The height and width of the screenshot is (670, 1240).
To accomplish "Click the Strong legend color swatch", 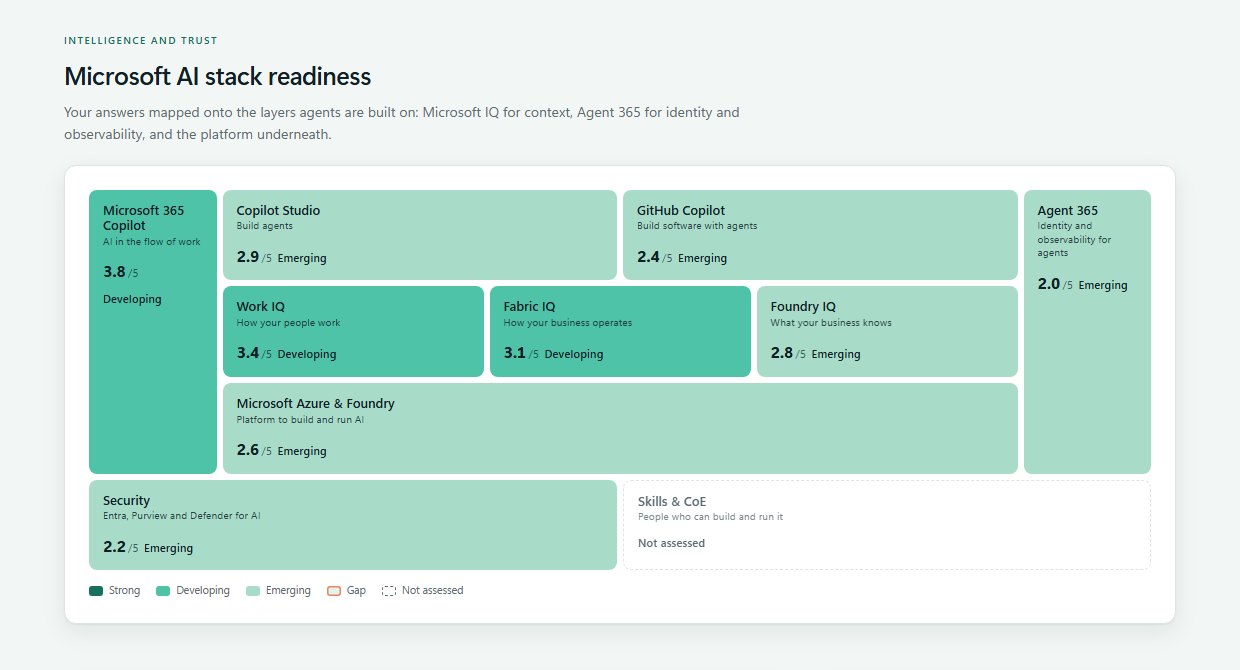I will click(96, 591).
